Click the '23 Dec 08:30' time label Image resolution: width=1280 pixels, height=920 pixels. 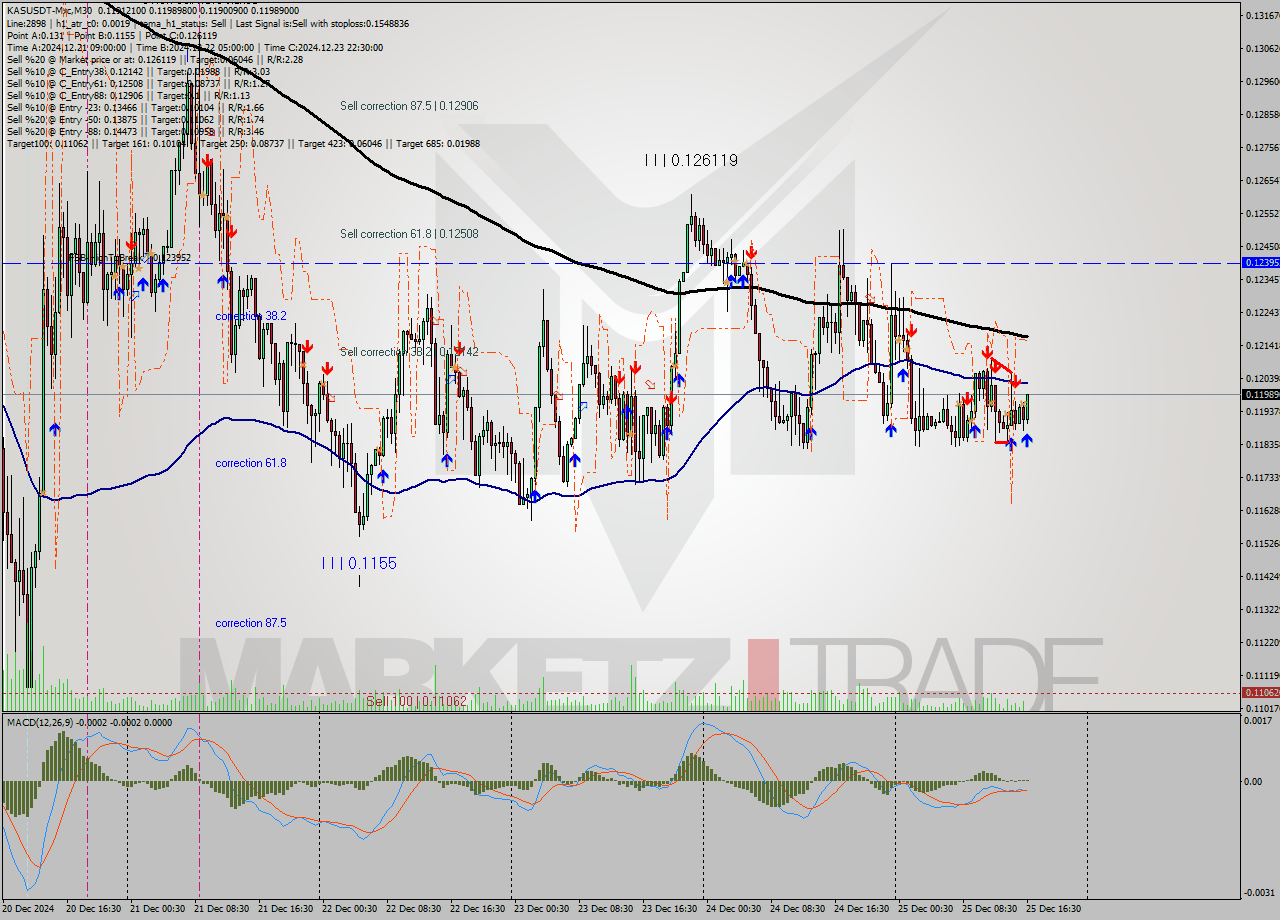[606, 909]
